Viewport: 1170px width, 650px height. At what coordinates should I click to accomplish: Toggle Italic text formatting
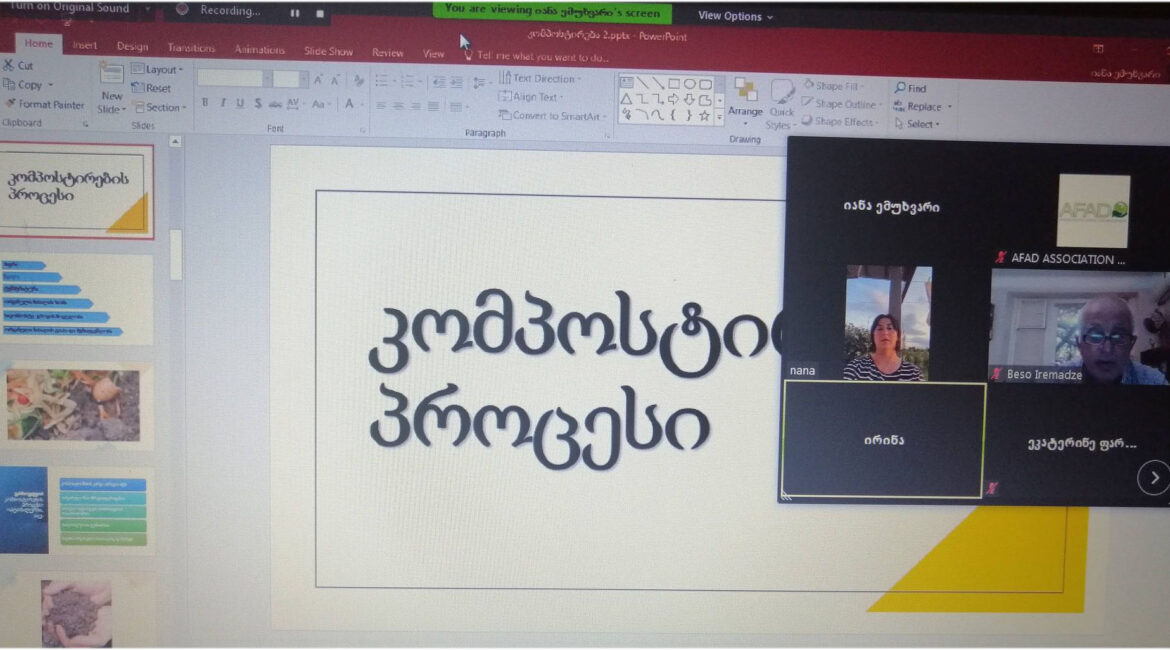click(x=222, y=103)
